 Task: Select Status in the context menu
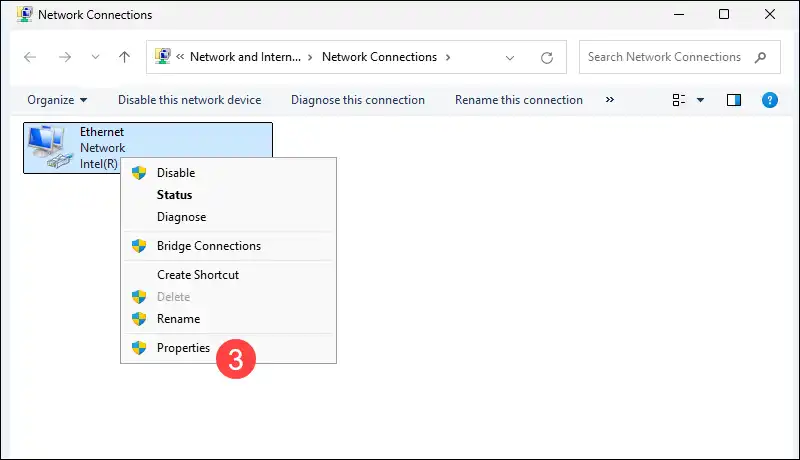[x=174, y=195]
